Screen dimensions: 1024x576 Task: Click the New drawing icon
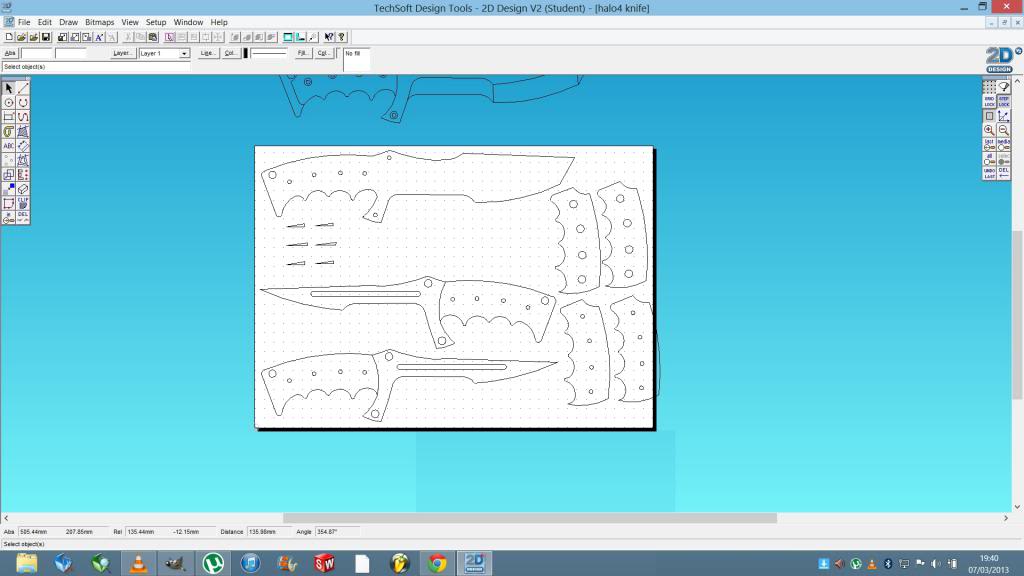point(9,37)
